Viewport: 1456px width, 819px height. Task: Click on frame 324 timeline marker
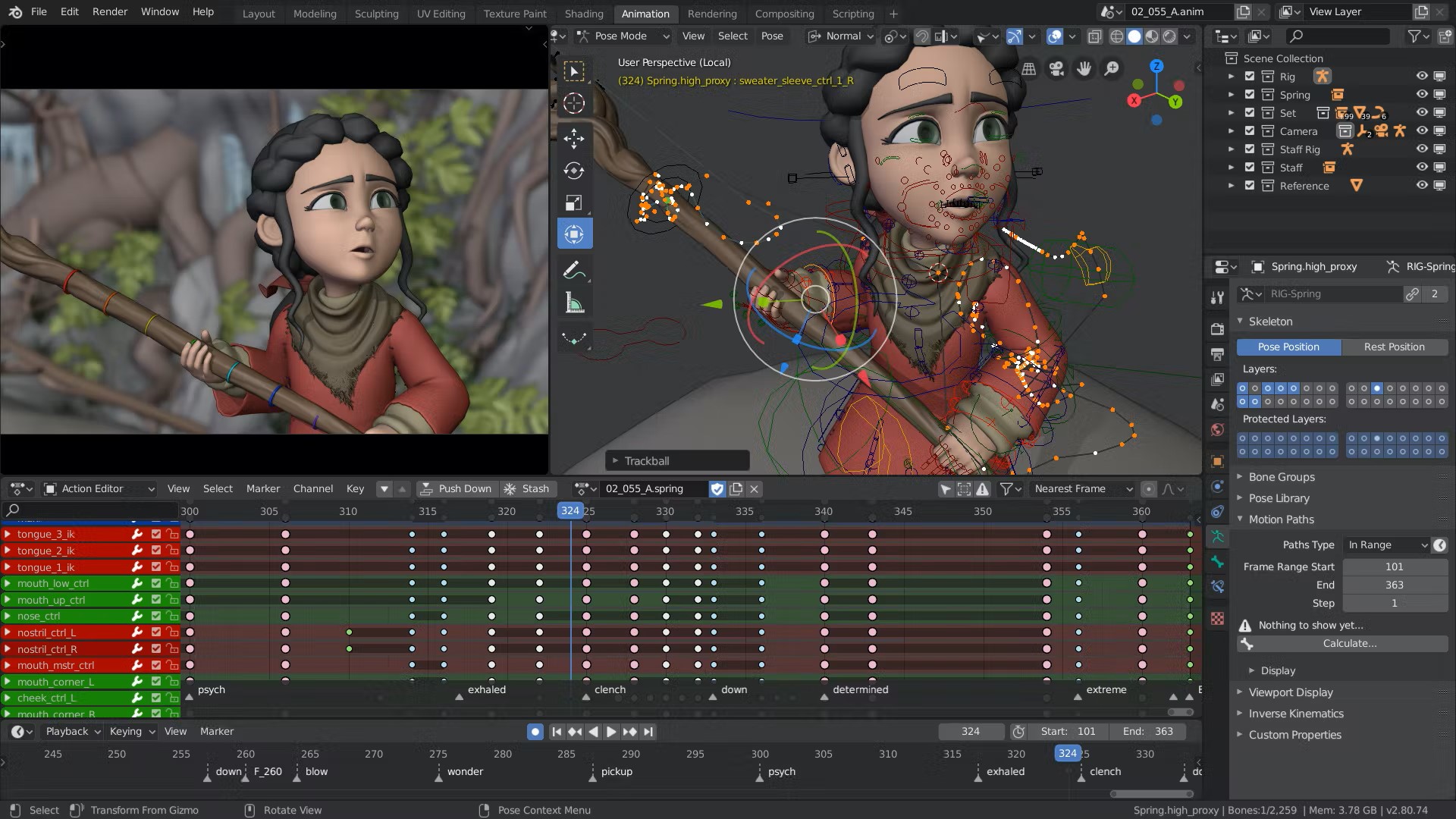click(x=570, y=511)
